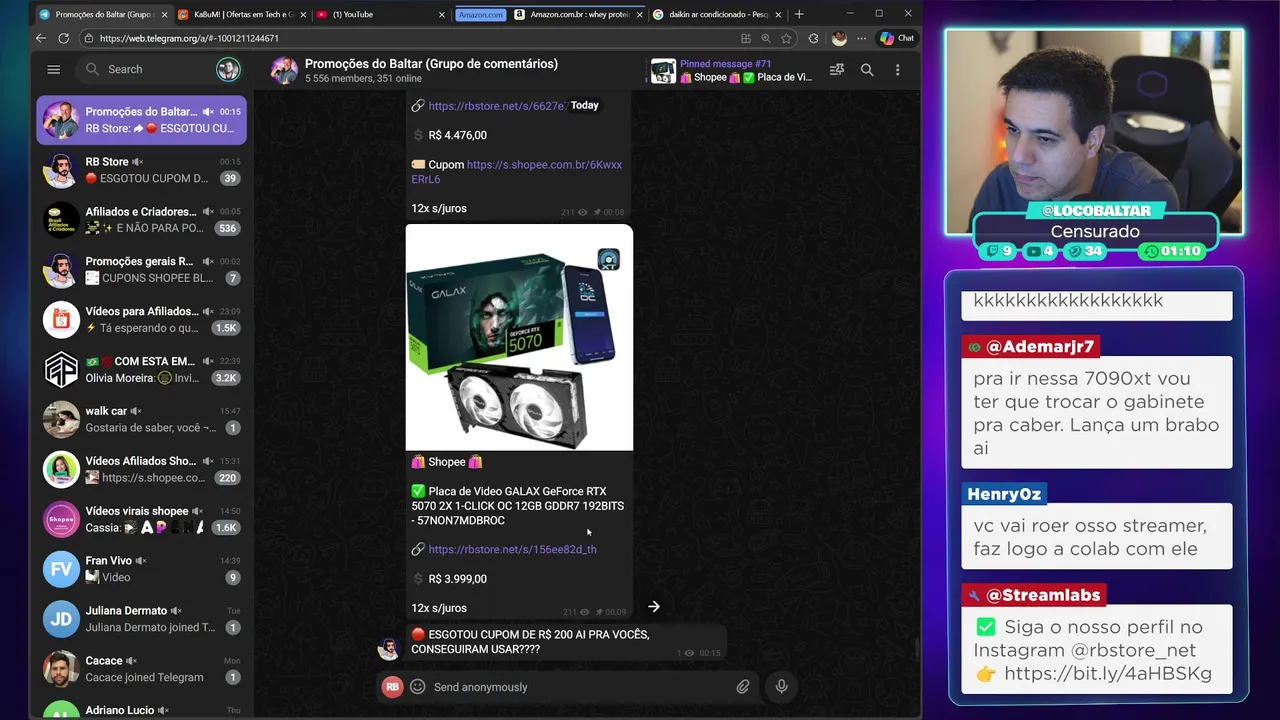The width and height of the screenshot is (1280, 720).
Task: Open the browser zoom magnifier icon
Action: pos(766,38)
